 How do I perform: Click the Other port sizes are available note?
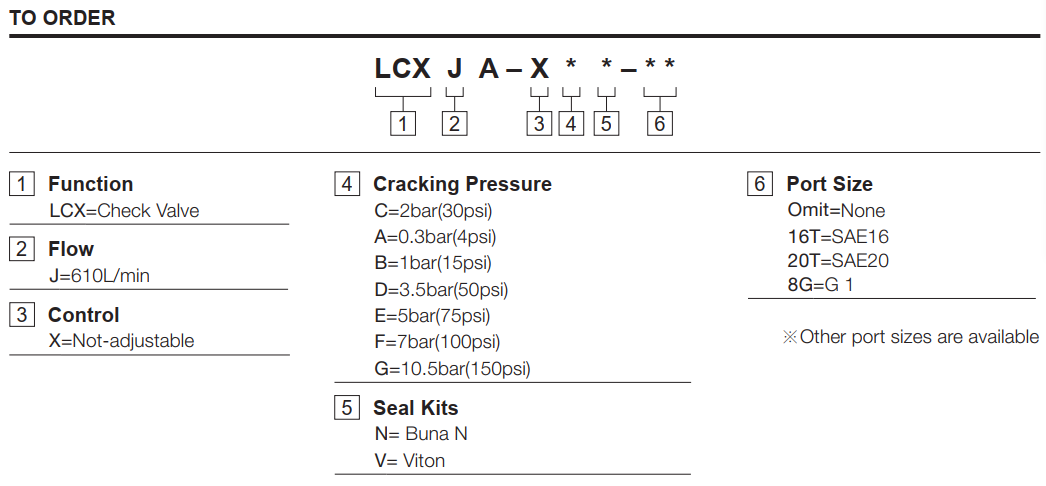(x=911, y=337)
